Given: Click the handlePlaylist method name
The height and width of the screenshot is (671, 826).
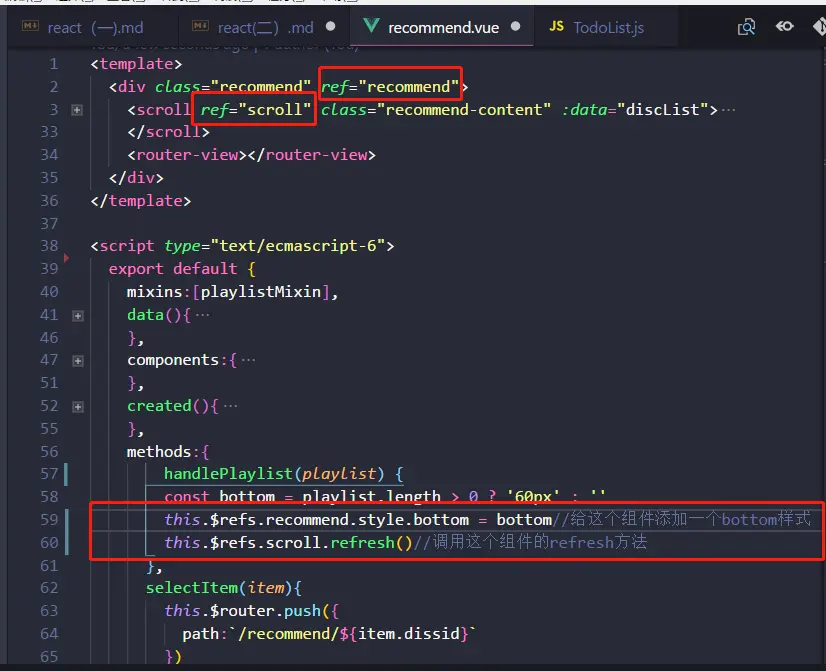Looking at the screenshot, I should coord(228,473).
